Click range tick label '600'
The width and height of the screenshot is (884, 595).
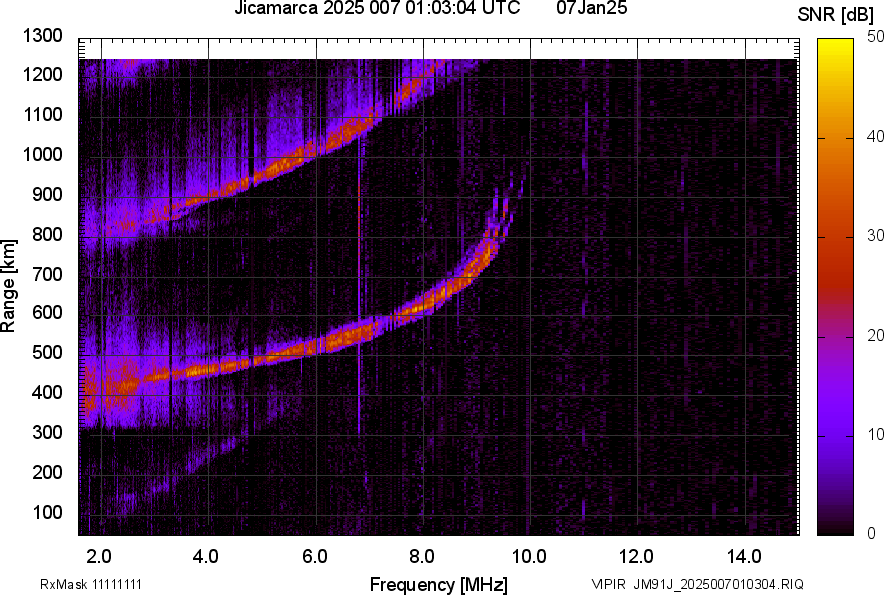(47, 312)
